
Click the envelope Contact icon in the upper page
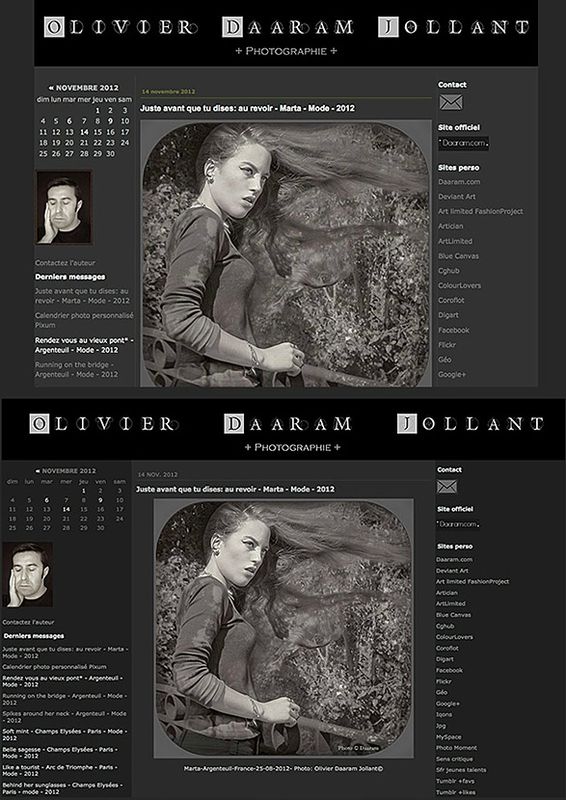(x=451, y=102)
